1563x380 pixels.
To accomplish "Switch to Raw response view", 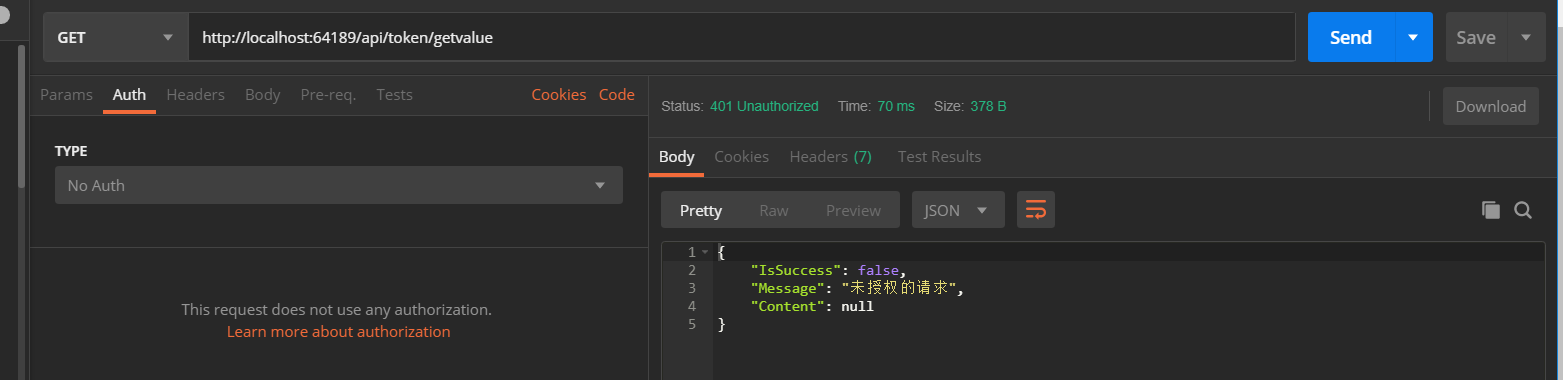I will [x=774, y=210].
